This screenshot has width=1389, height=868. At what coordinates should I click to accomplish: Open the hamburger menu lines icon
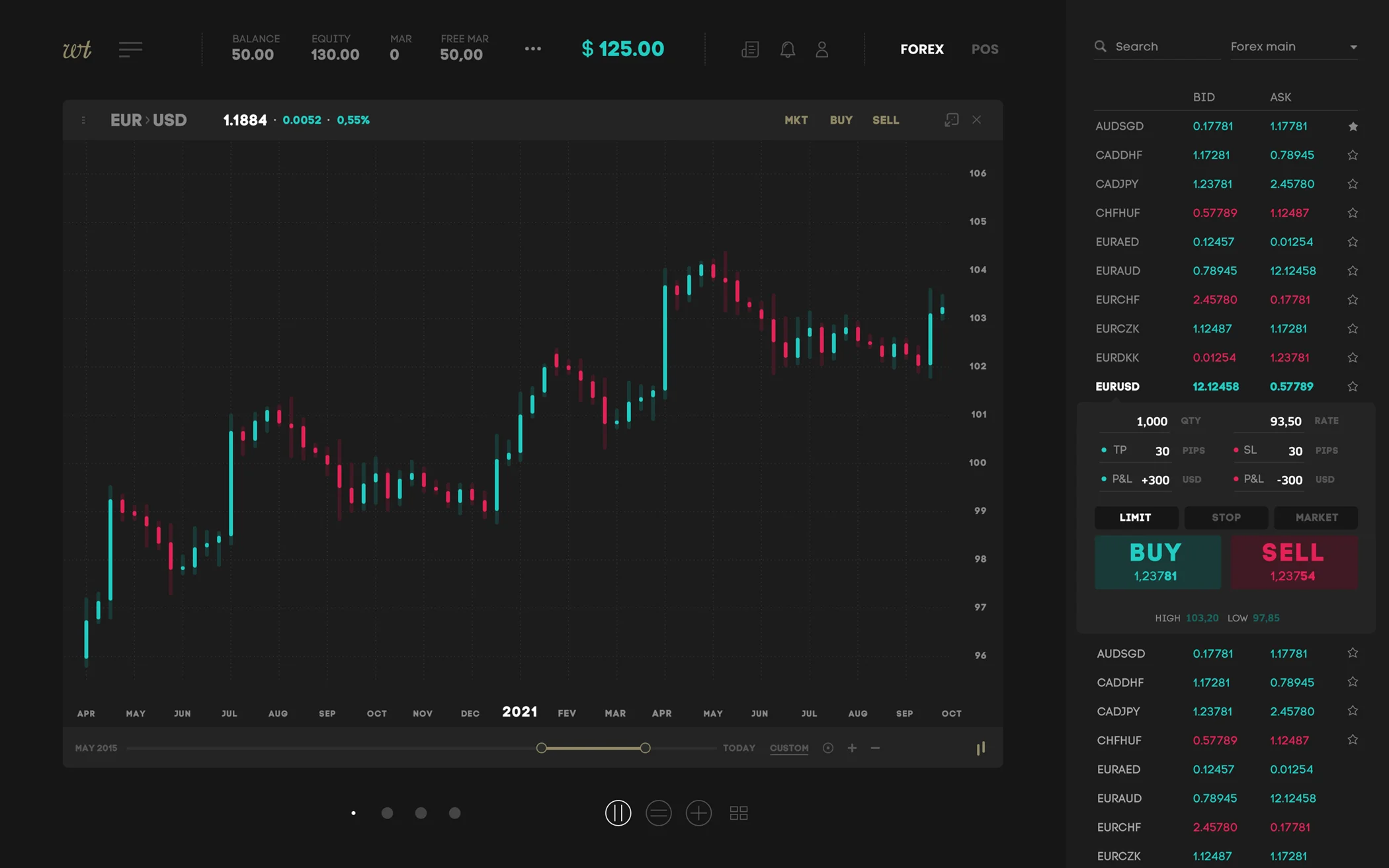130,50
